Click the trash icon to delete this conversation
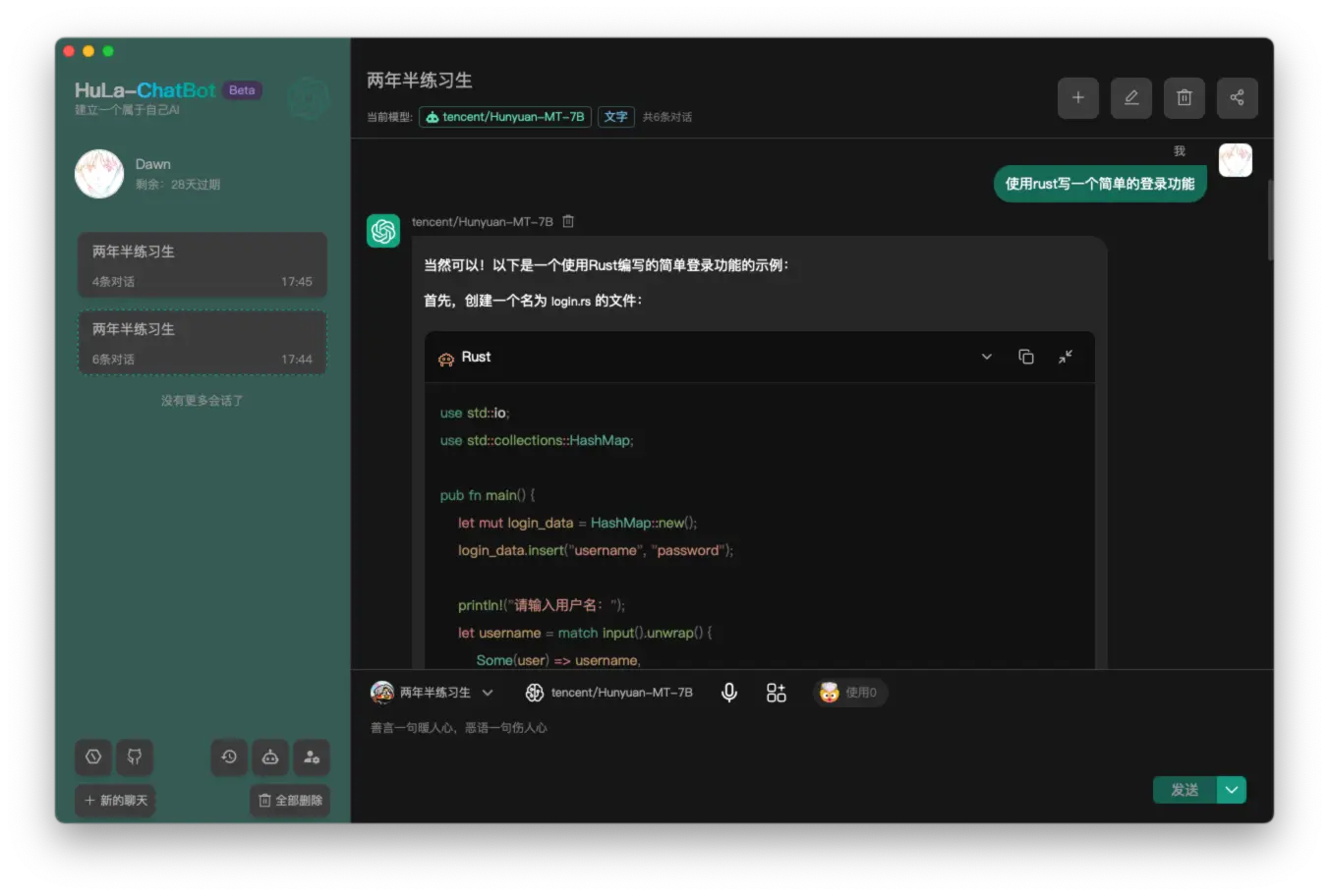Image resolution: width=1329 pixels, height=896 pixels. coord(1184,97)
